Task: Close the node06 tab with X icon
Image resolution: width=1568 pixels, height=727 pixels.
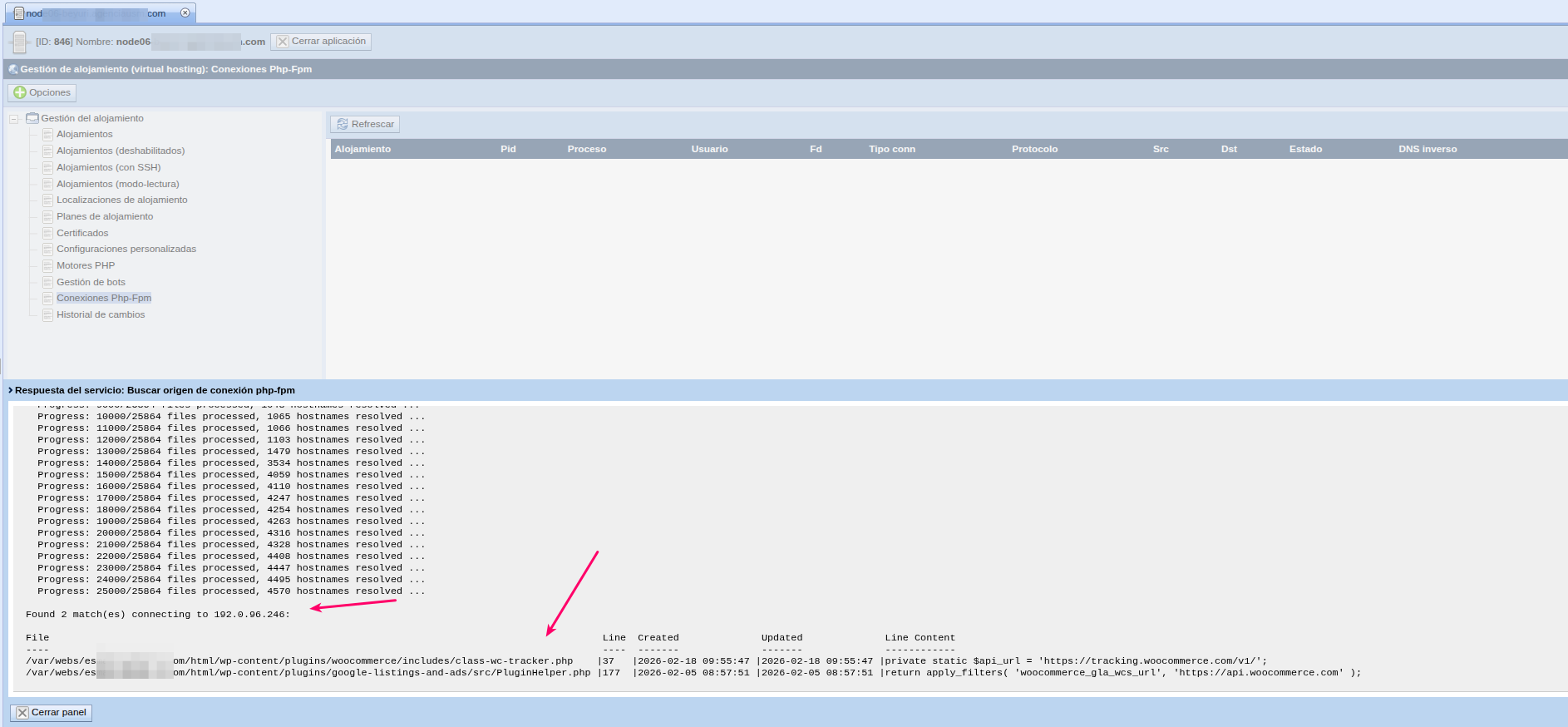Action: (185, 13)
